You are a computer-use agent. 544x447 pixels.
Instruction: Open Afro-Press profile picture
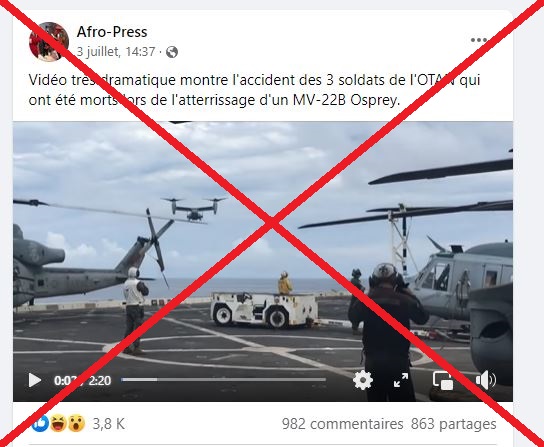coord(49,42)
